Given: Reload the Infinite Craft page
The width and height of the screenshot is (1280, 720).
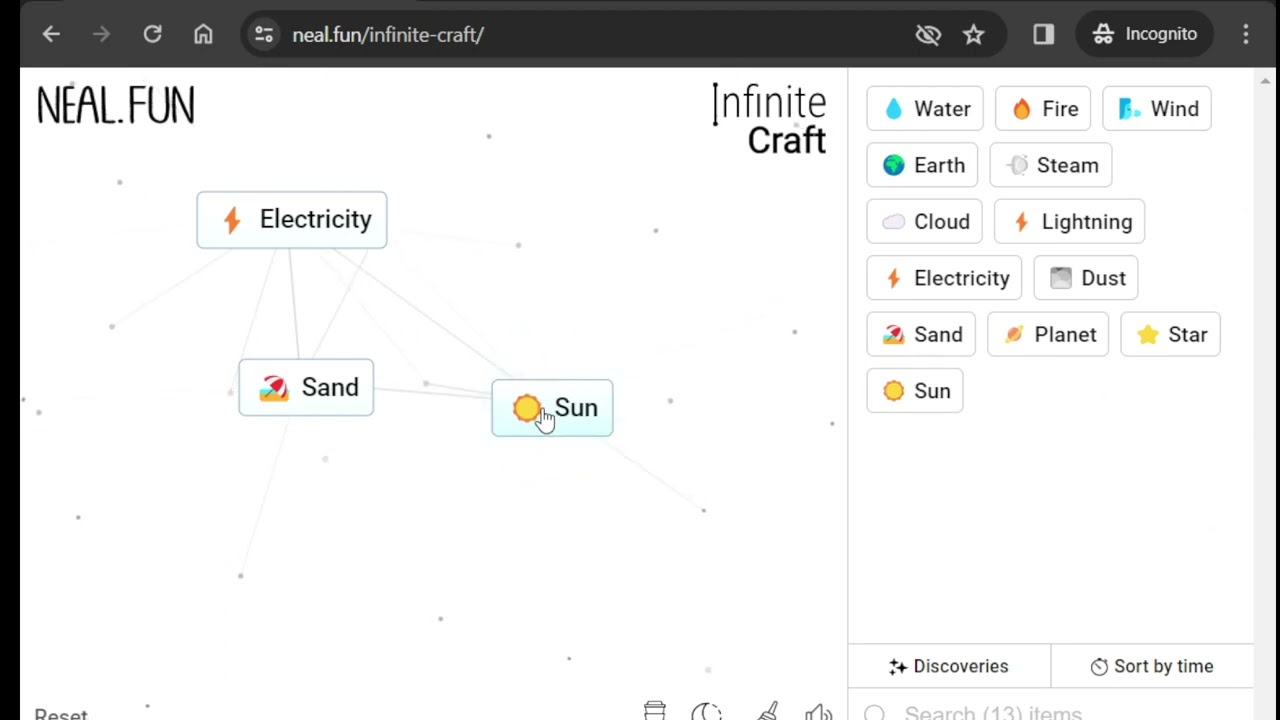Looking at the screenshot, I should [152, 34].
